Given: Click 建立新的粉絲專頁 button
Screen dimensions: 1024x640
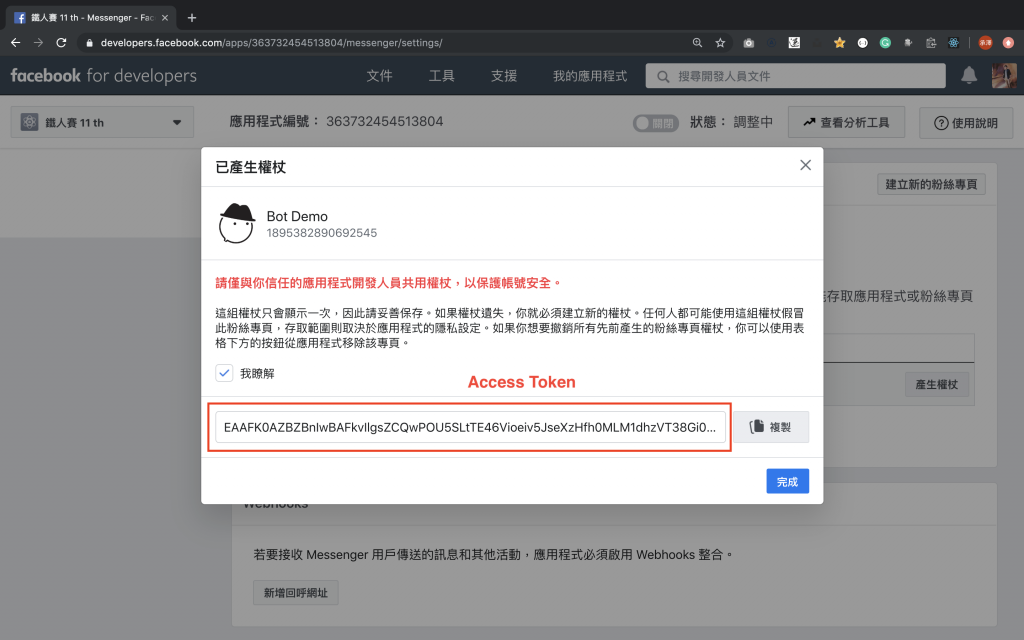Looking at the screenshot, I should (931, 184).
